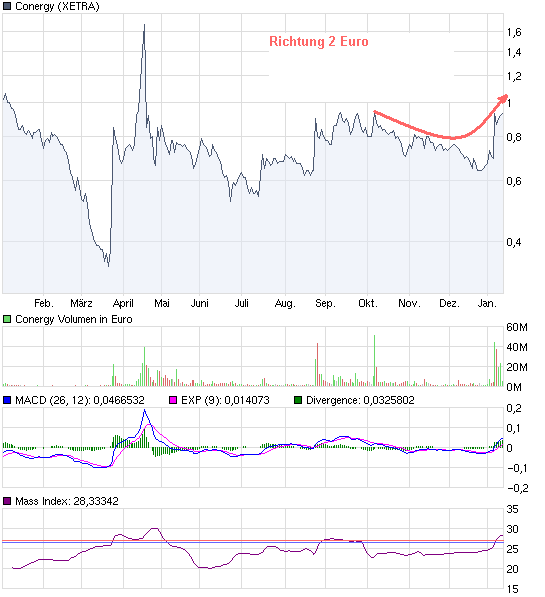Click the 'Sep.' month axis label
Image resolution: width=545 pixels, height=597 pixels.
[x=325, y=303]
